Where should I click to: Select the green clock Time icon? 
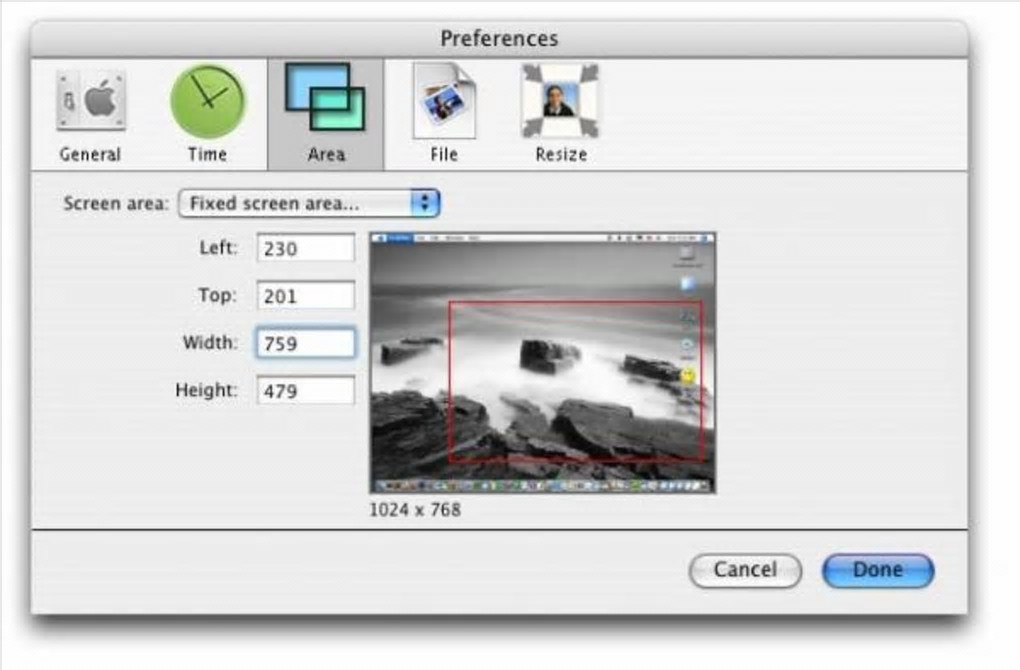point(208,101)
